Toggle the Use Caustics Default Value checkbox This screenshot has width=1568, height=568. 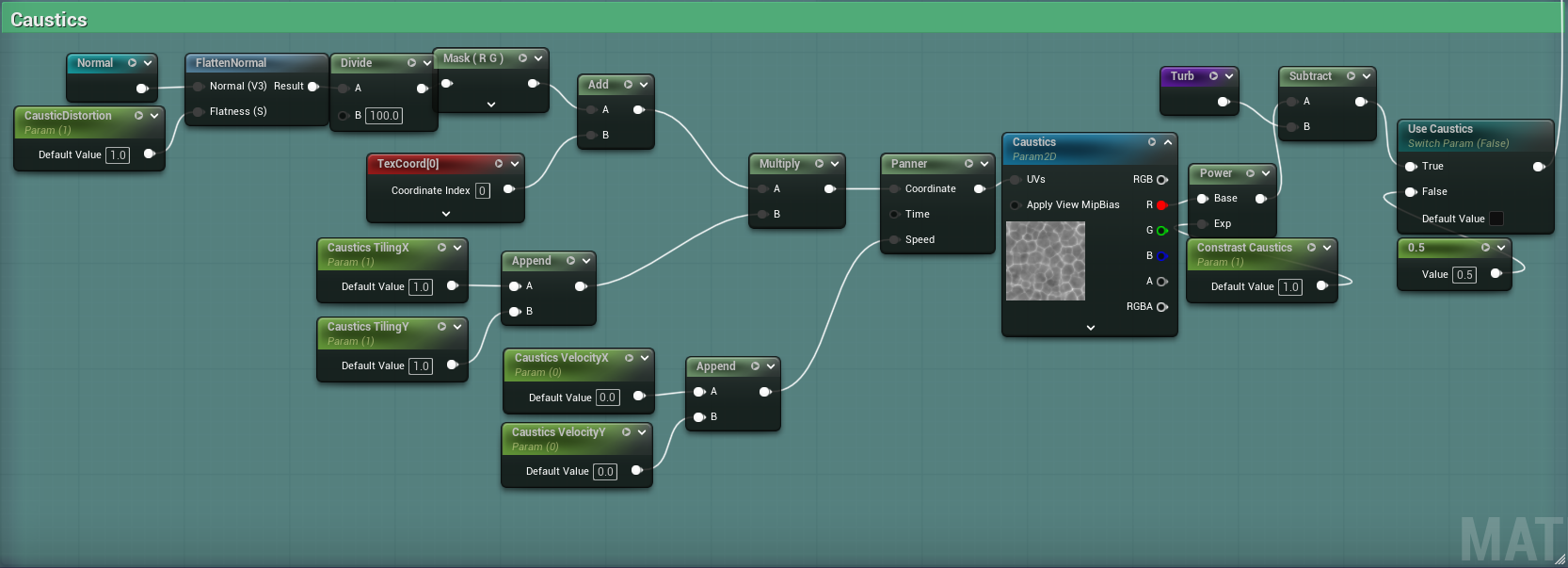coord(1496,219)
